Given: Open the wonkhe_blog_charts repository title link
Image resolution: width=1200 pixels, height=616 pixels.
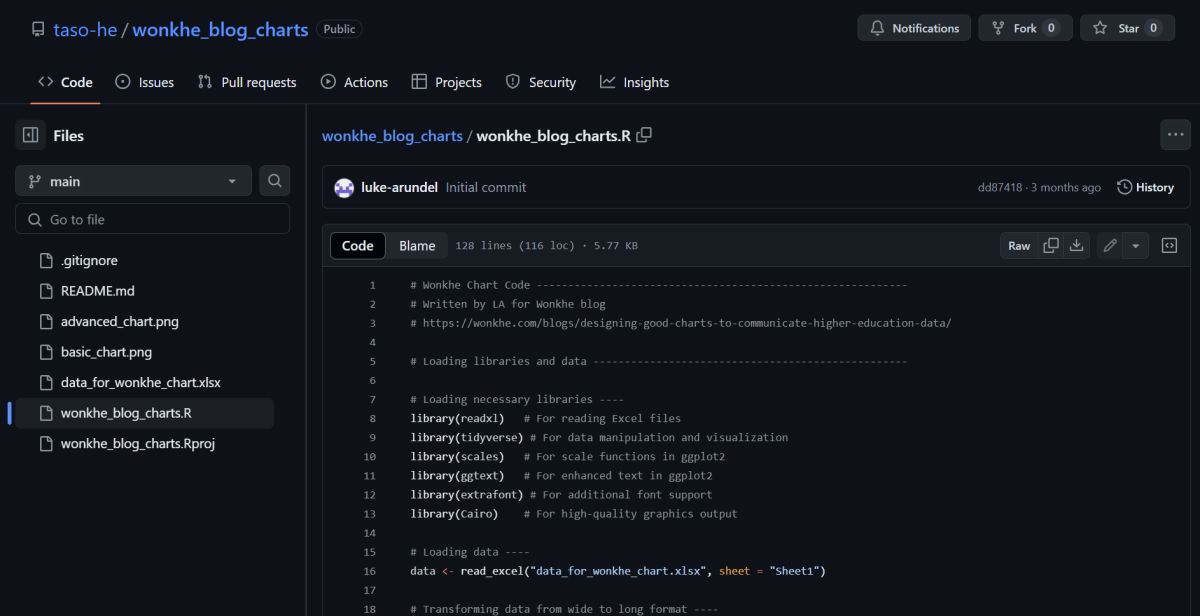Looking at the screenshot, I should [x=220, y=29].
